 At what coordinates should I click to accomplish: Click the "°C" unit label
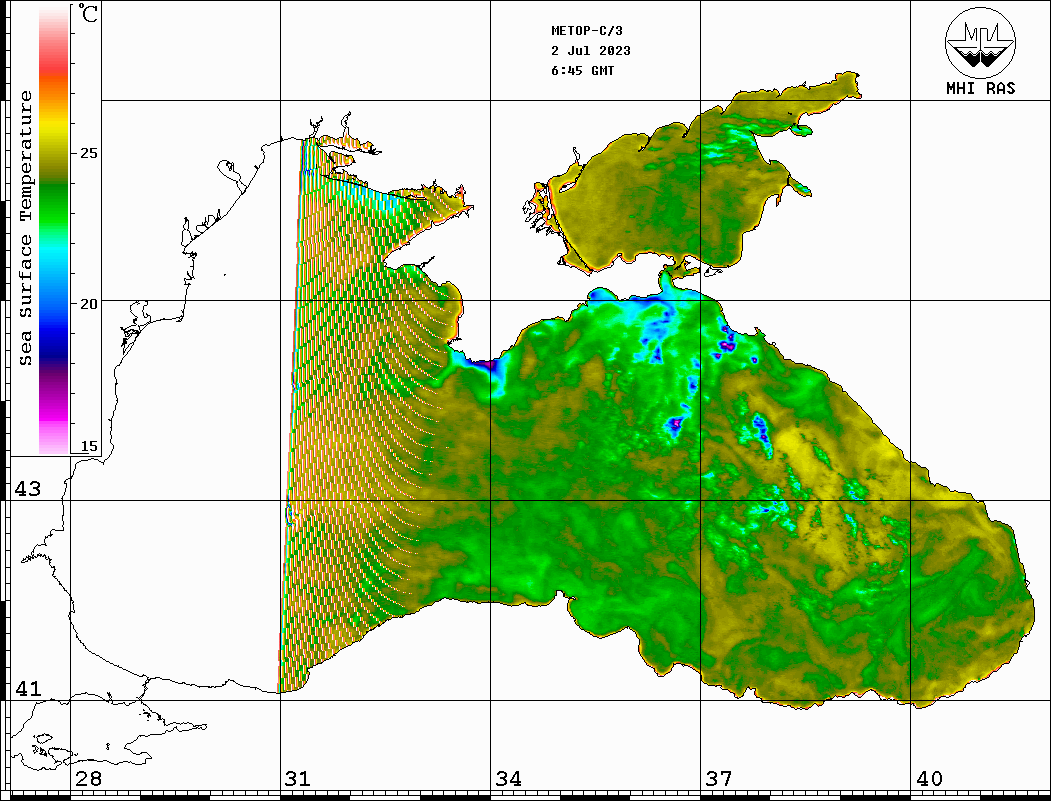click(x=88, y=13)
